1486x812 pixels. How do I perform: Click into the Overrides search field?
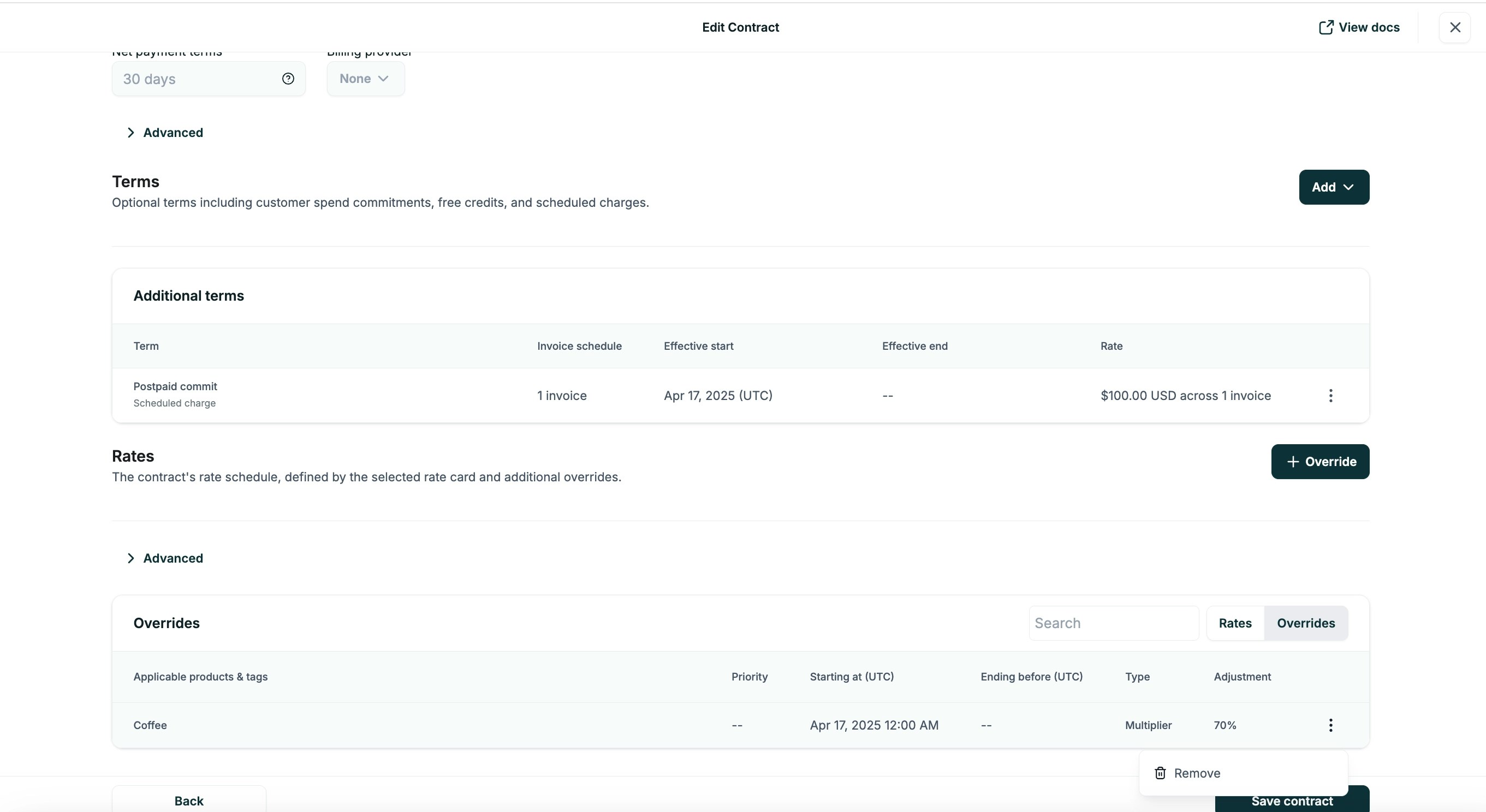coord(1113,623)
